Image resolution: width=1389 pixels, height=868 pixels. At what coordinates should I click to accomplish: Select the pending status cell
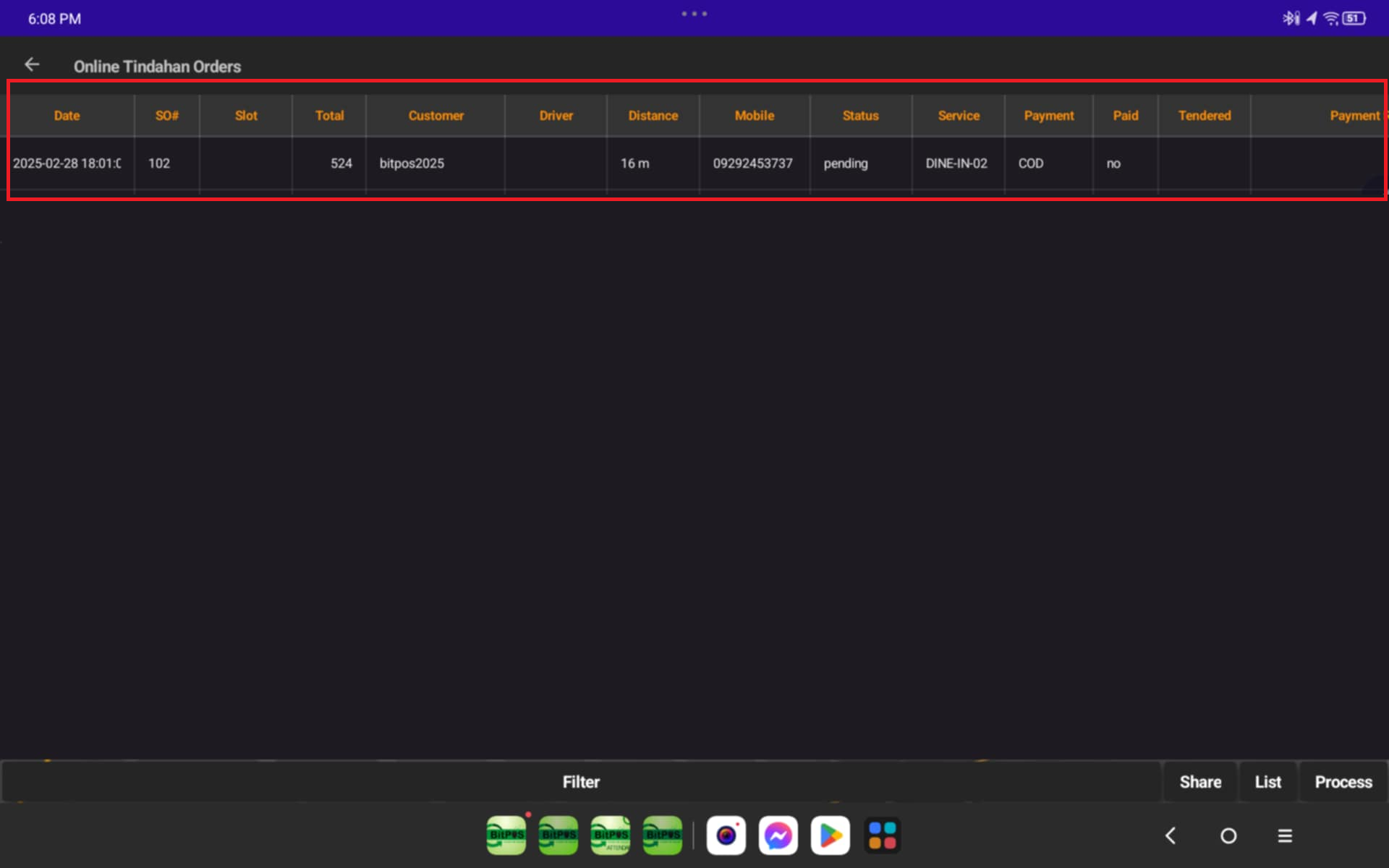[861, 163]
